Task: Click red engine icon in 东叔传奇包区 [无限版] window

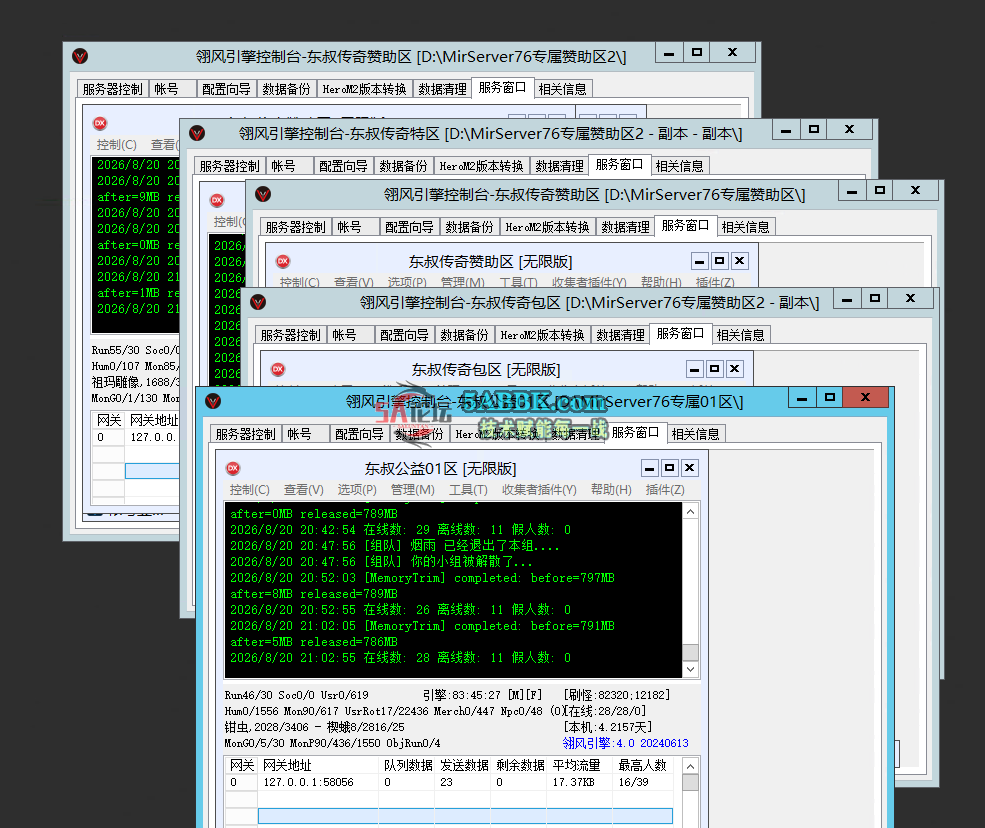Action: (278, 369)
